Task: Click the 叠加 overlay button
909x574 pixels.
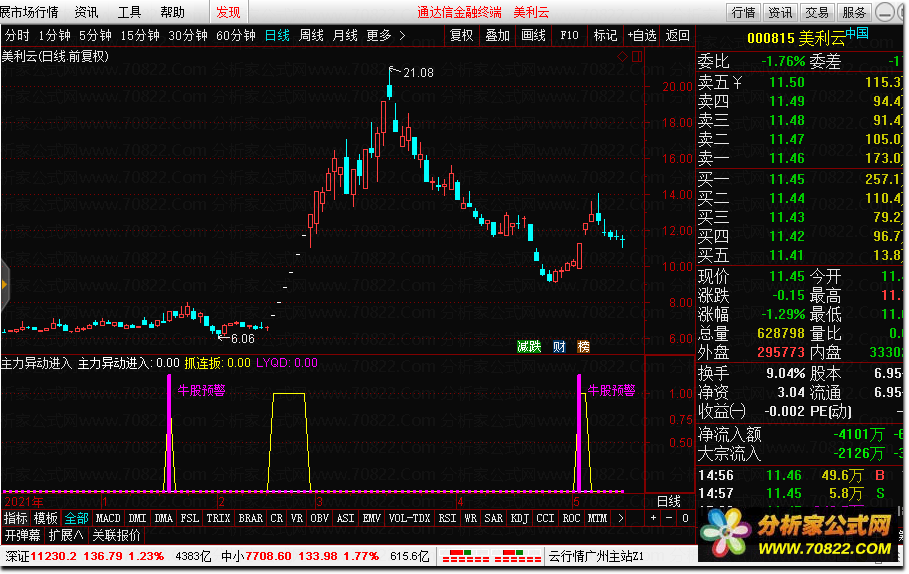Action: [x=497, y=35]
